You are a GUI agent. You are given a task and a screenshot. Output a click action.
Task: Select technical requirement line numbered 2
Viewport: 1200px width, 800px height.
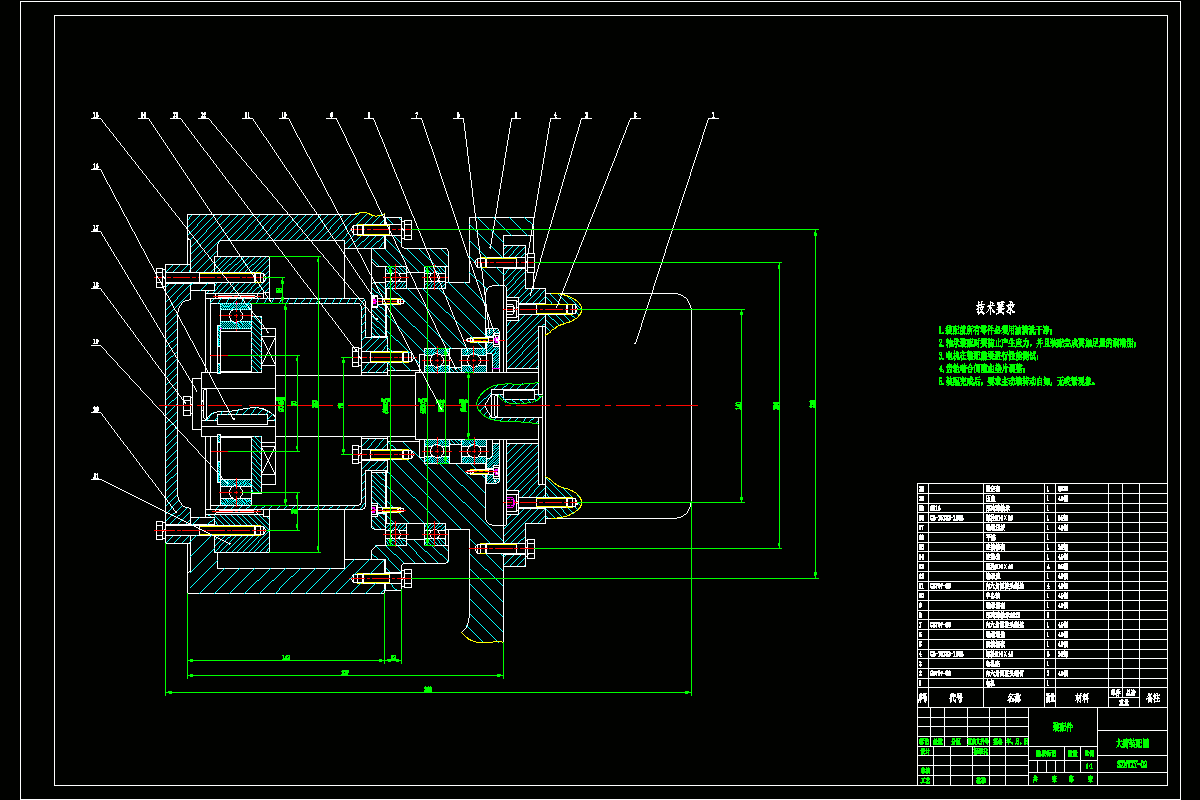pos(1037,343)
